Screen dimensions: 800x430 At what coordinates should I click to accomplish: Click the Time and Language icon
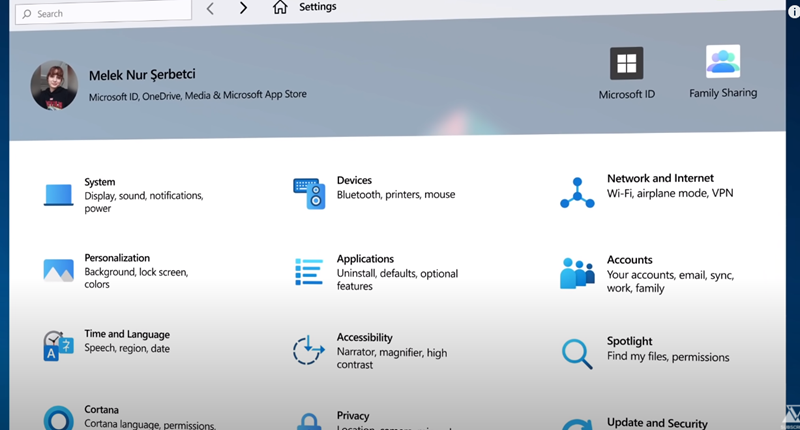pos(58,346)
